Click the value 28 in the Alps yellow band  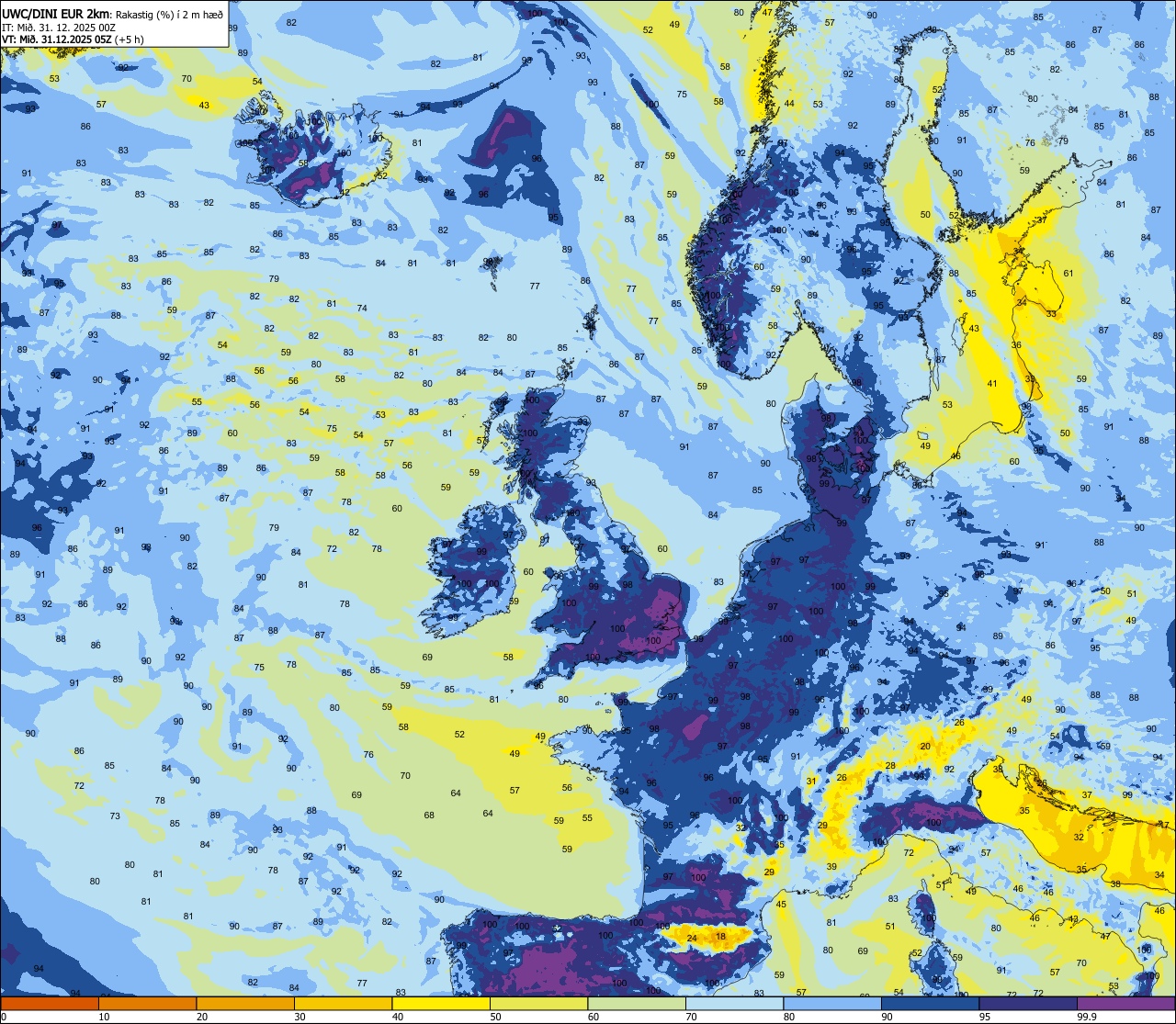(890, 766)
